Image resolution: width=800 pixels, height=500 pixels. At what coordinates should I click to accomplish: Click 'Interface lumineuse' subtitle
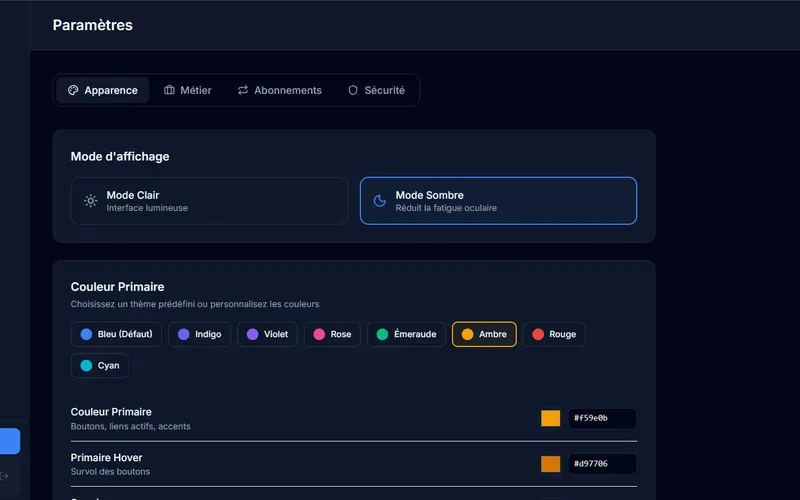coord(147,208)
